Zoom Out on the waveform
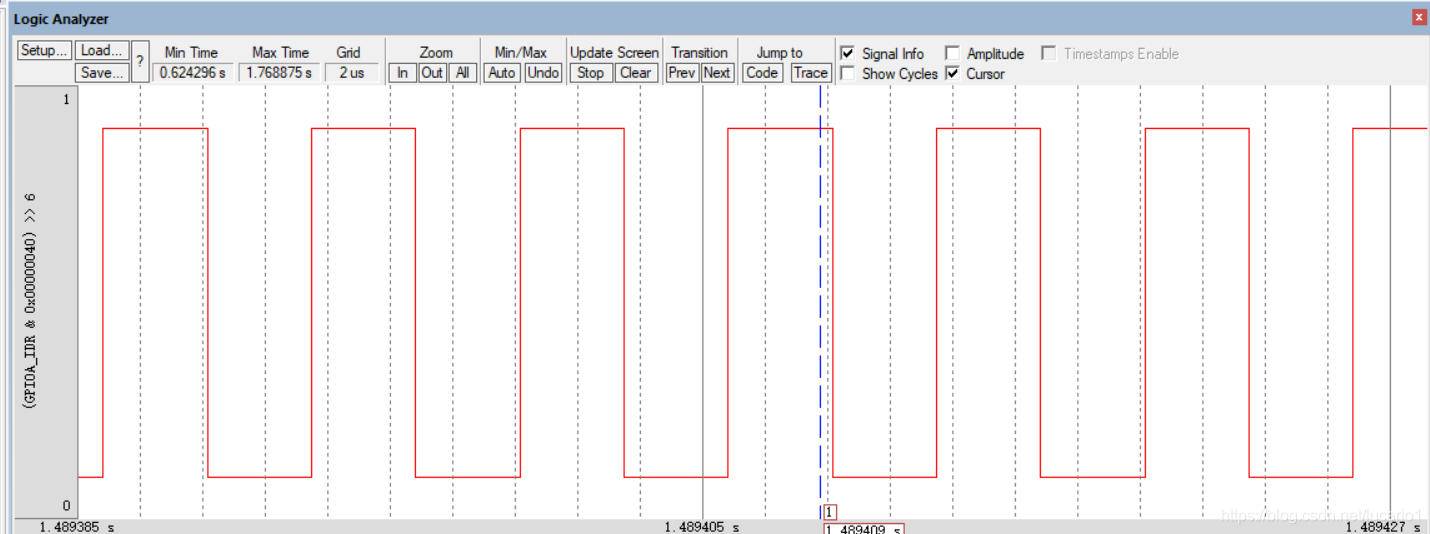 tap(432, 72)
